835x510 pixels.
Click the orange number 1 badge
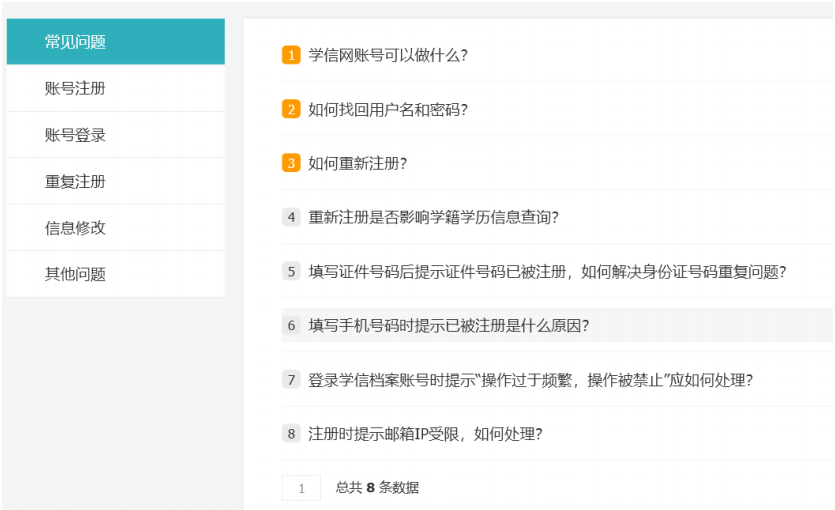pos(291,55)
